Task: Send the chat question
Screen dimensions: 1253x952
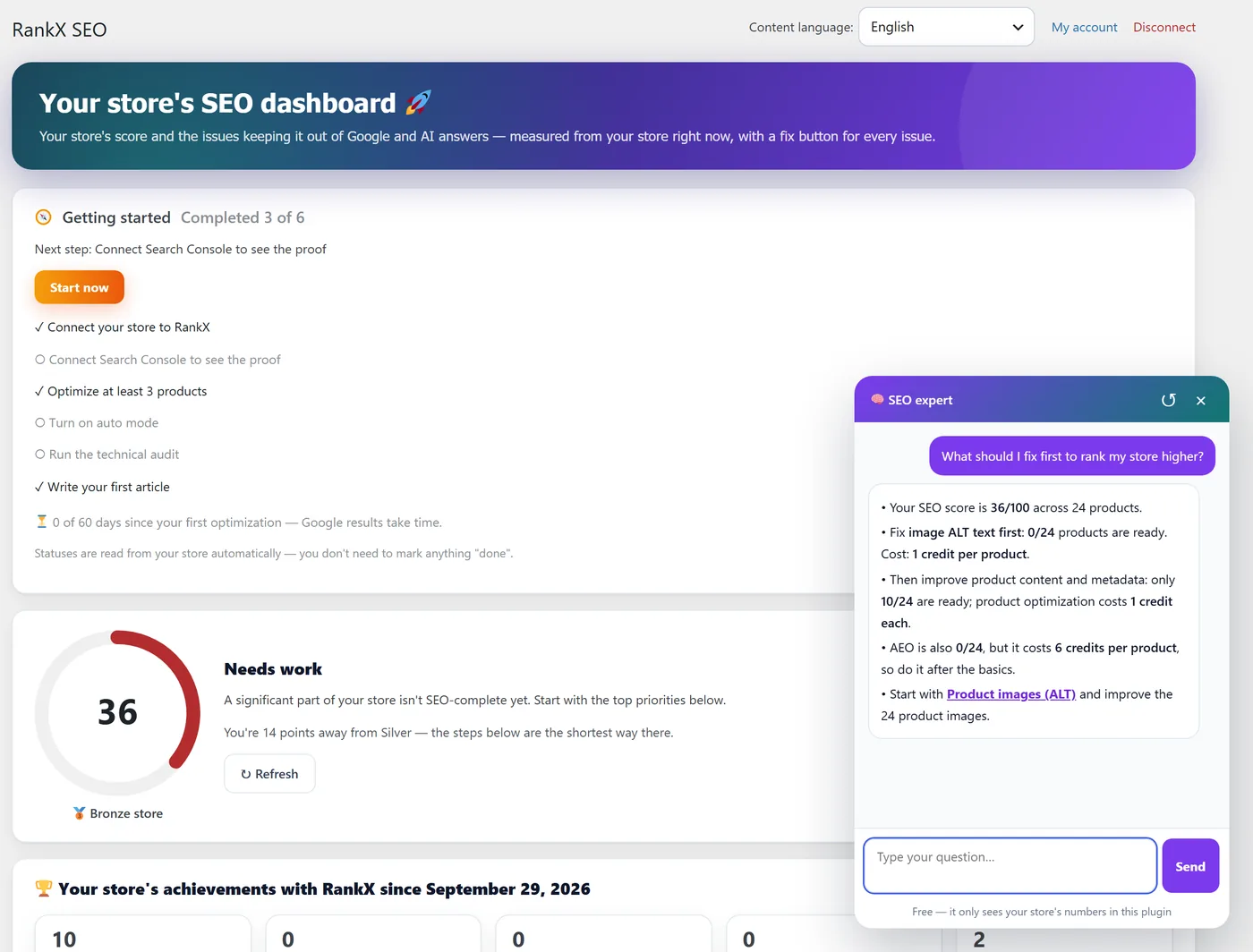Action: point(1190,866)
